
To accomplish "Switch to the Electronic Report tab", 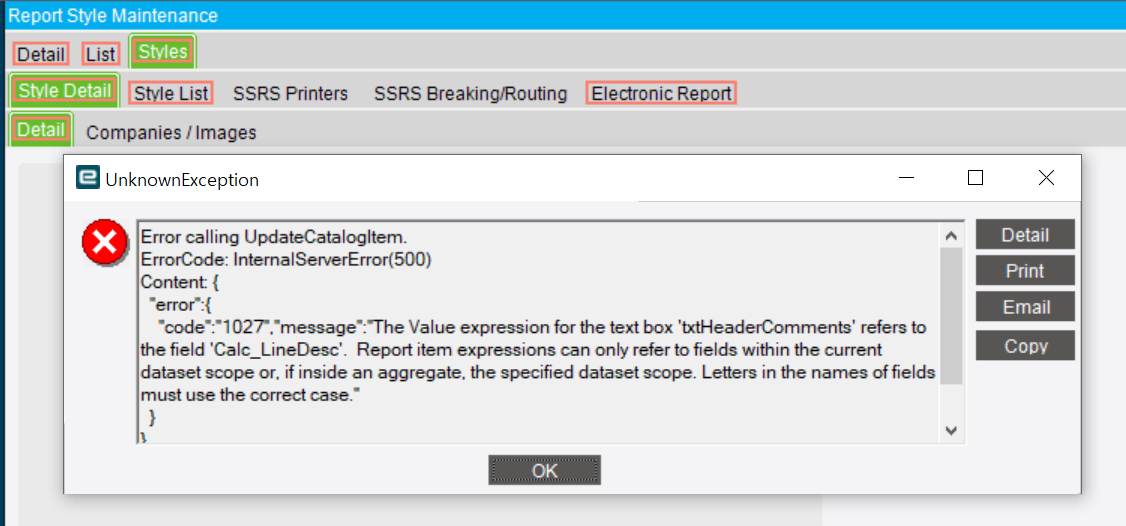I will coord(661,93).
